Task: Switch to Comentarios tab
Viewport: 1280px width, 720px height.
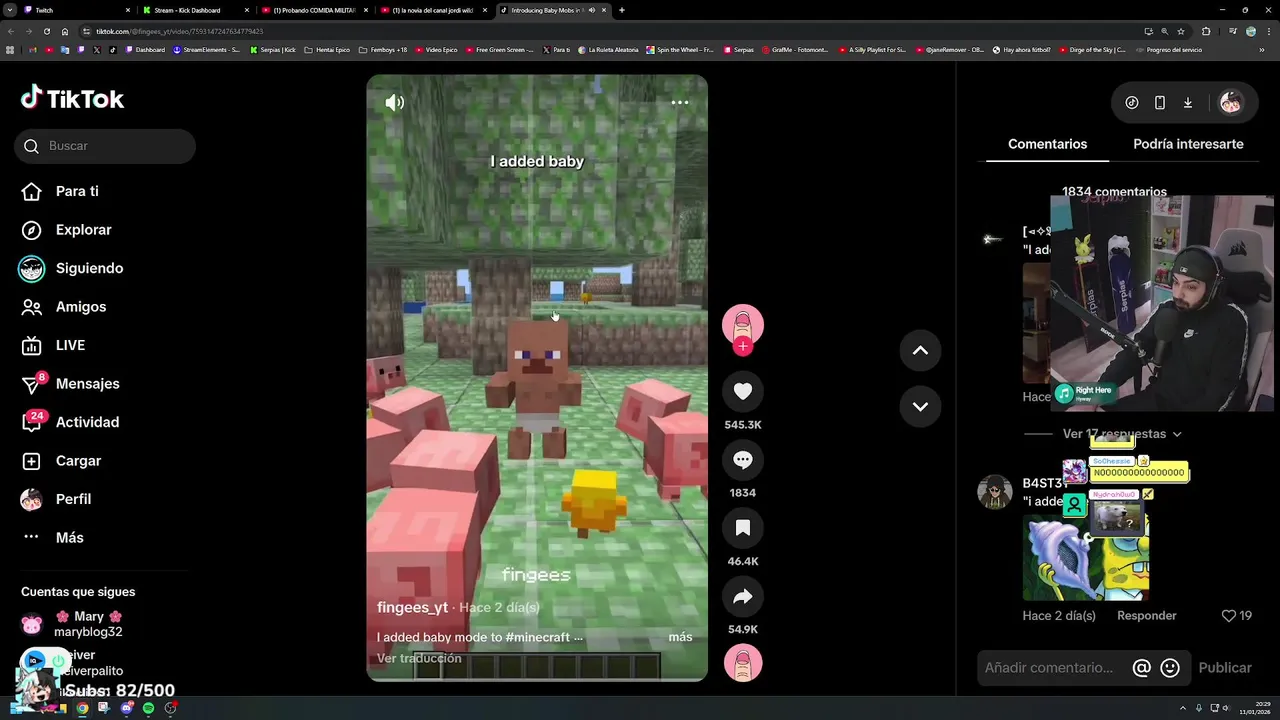Action: coord(1047,144)
